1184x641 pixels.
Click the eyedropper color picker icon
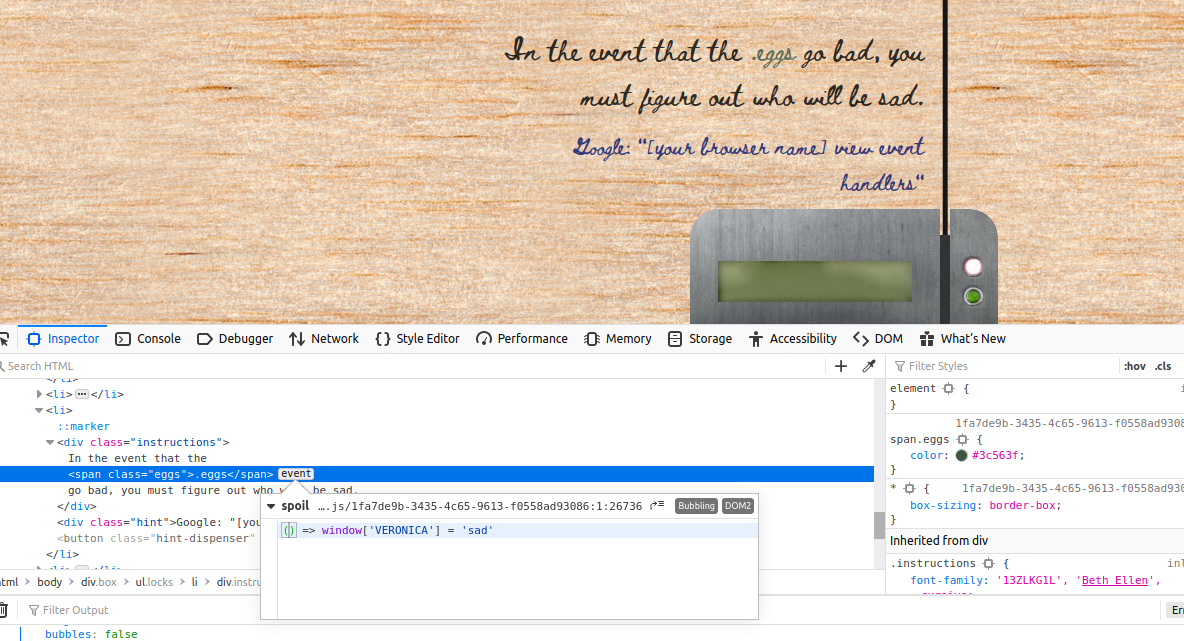pyautogui.click(x=869, y=366)
